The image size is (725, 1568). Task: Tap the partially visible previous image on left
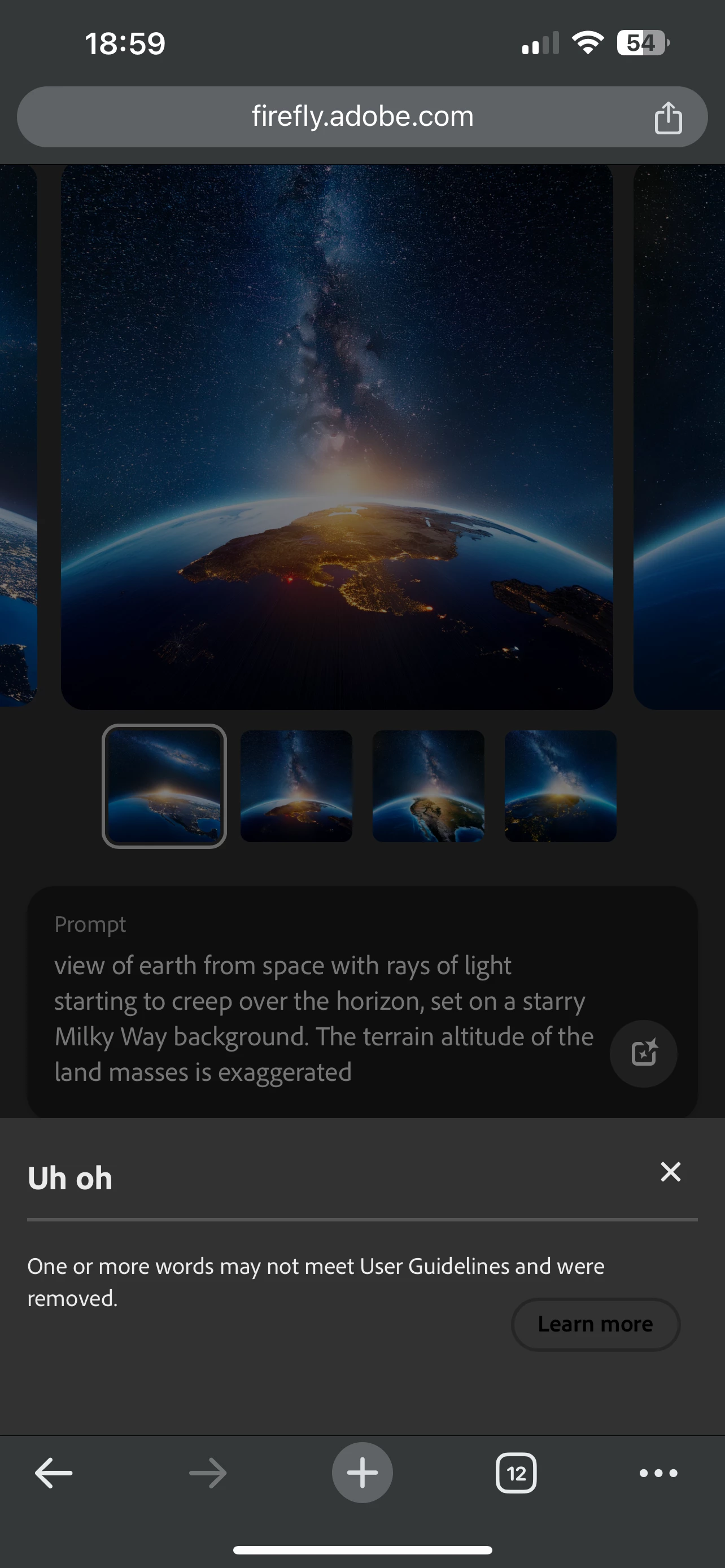coord(18,436)
